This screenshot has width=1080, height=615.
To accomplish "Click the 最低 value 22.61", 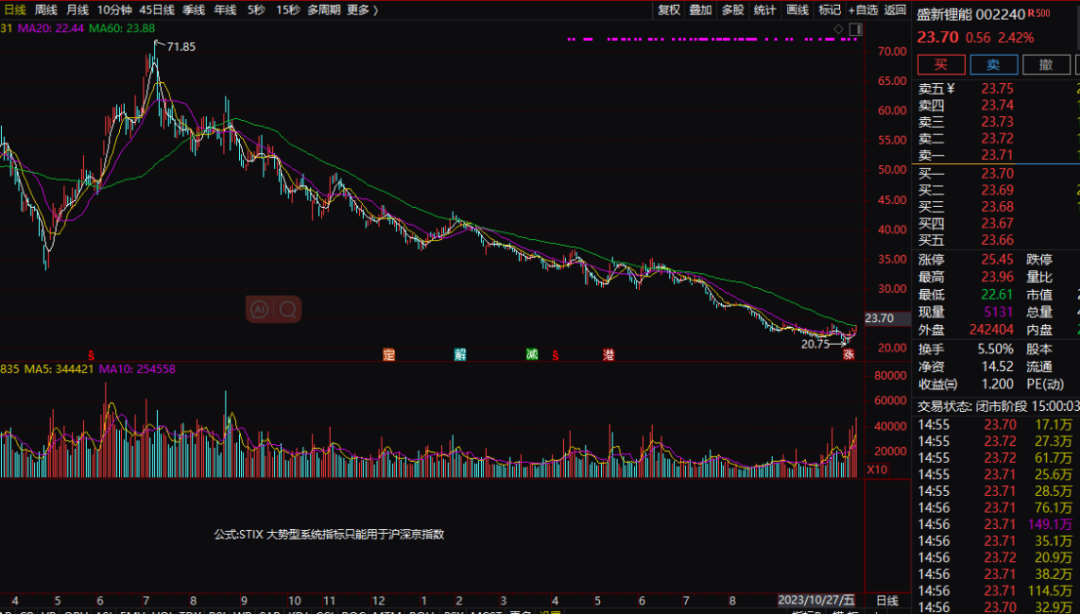I will (997, 295).
